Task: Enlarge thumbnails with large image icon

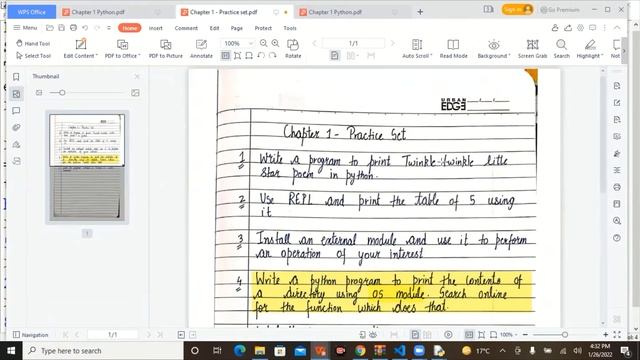Action: coord(135,93)
